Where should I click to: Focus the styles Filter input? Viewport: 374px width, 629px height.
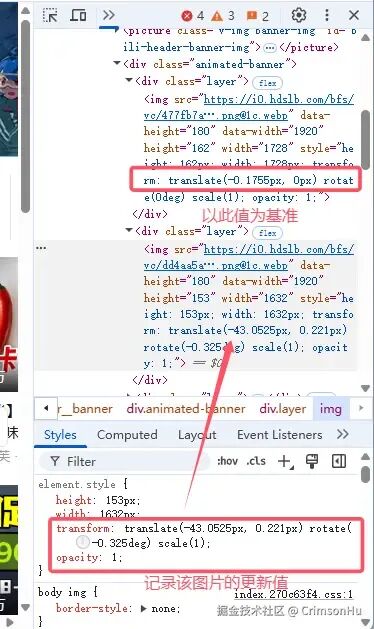124,461
